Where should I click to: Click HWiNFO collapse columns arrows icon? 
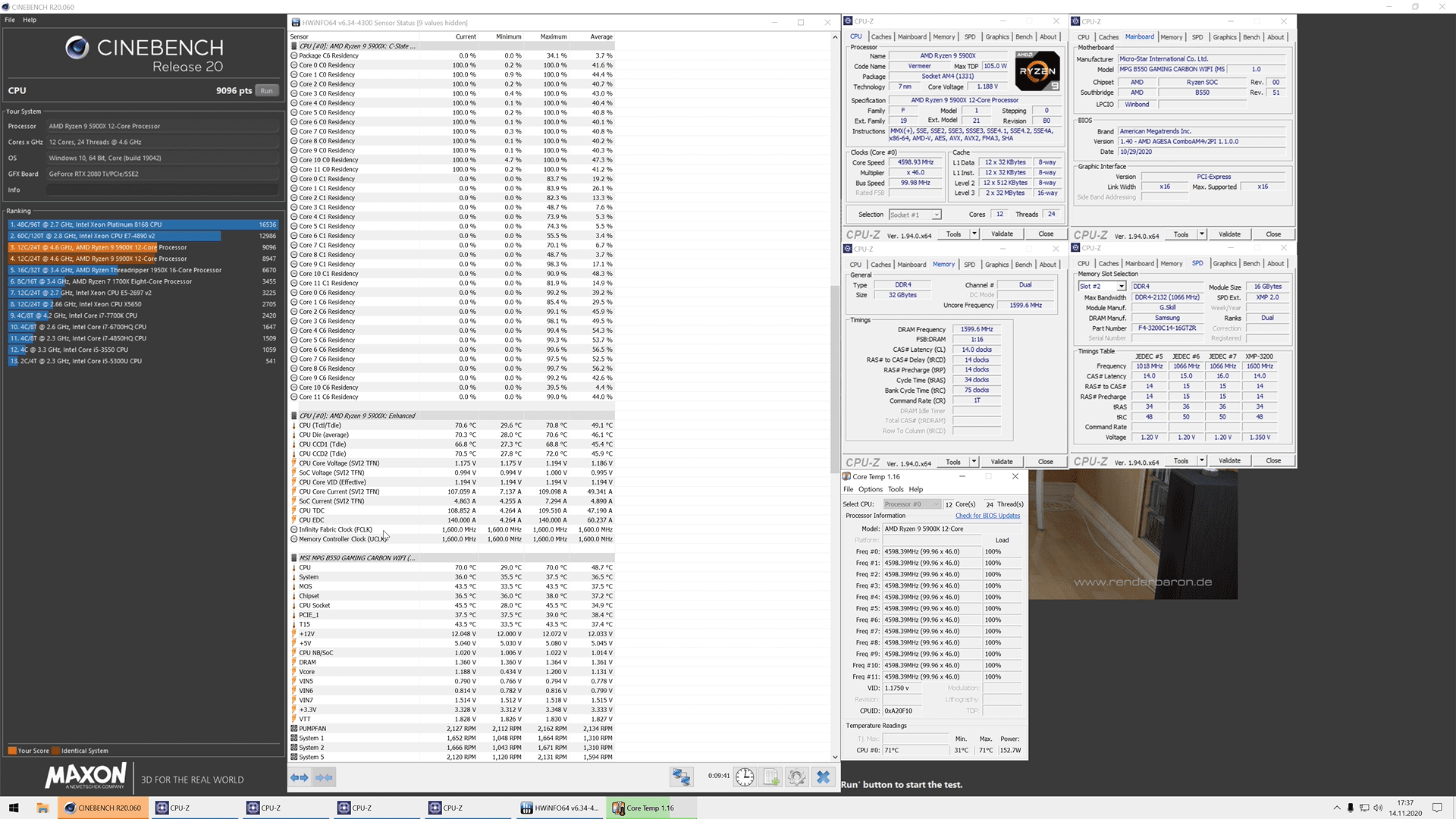pyautogui.click(x=325, y=777)
